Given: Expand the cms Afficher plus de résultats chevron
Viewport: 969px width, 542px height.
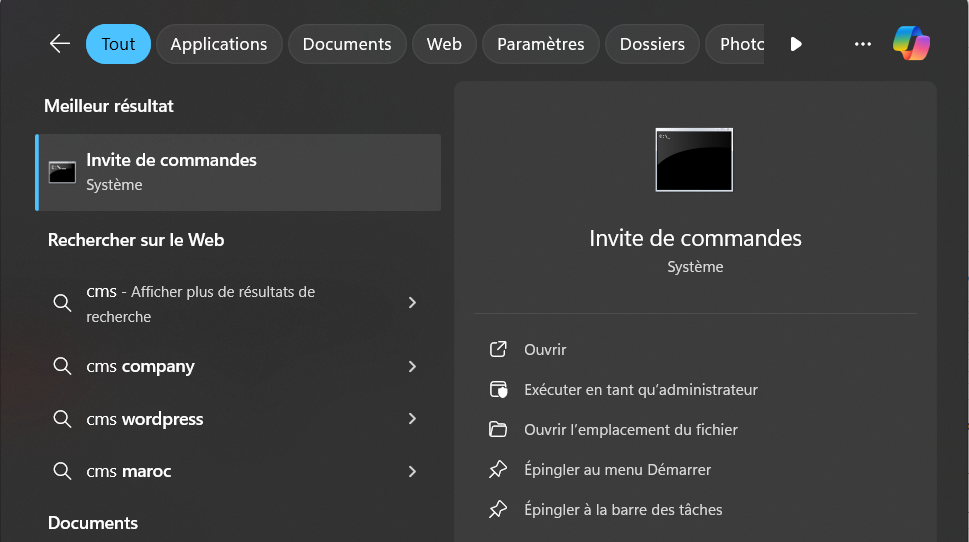Looking at the screenshot, I should [412, 303].
